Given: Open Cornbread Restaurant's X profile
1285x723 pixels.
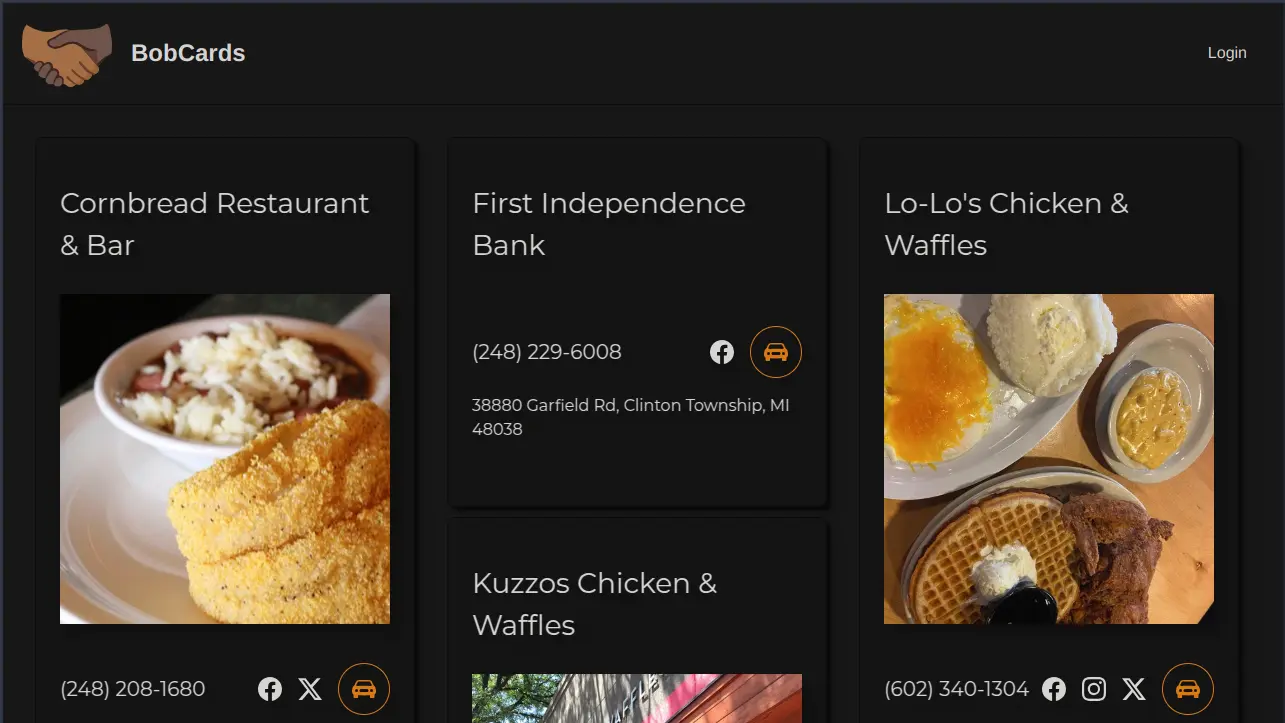Looking at the screenshot, I should 311,689.
